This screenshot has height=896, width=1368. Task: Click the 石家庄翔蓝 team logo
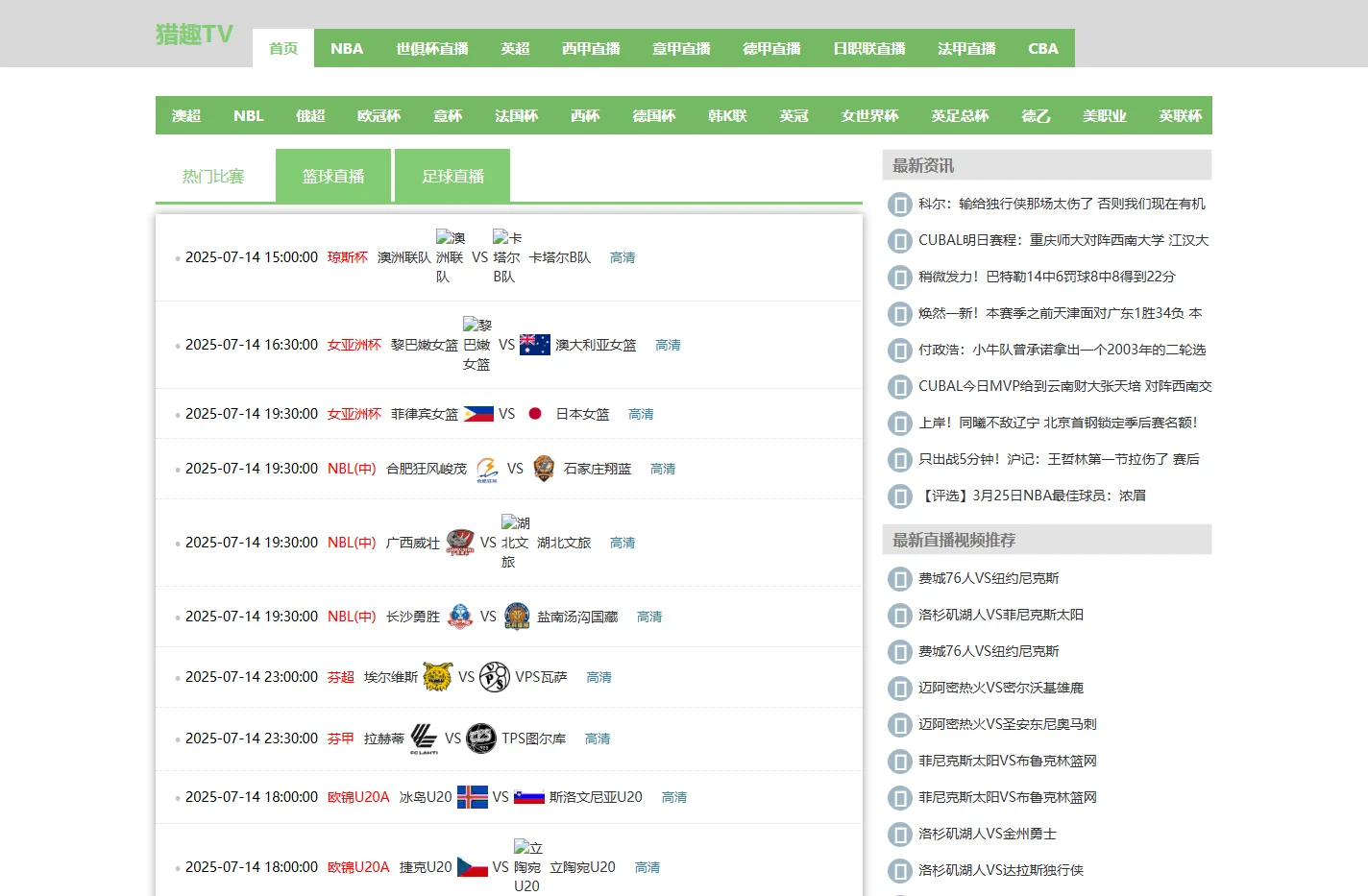point(544,469)
